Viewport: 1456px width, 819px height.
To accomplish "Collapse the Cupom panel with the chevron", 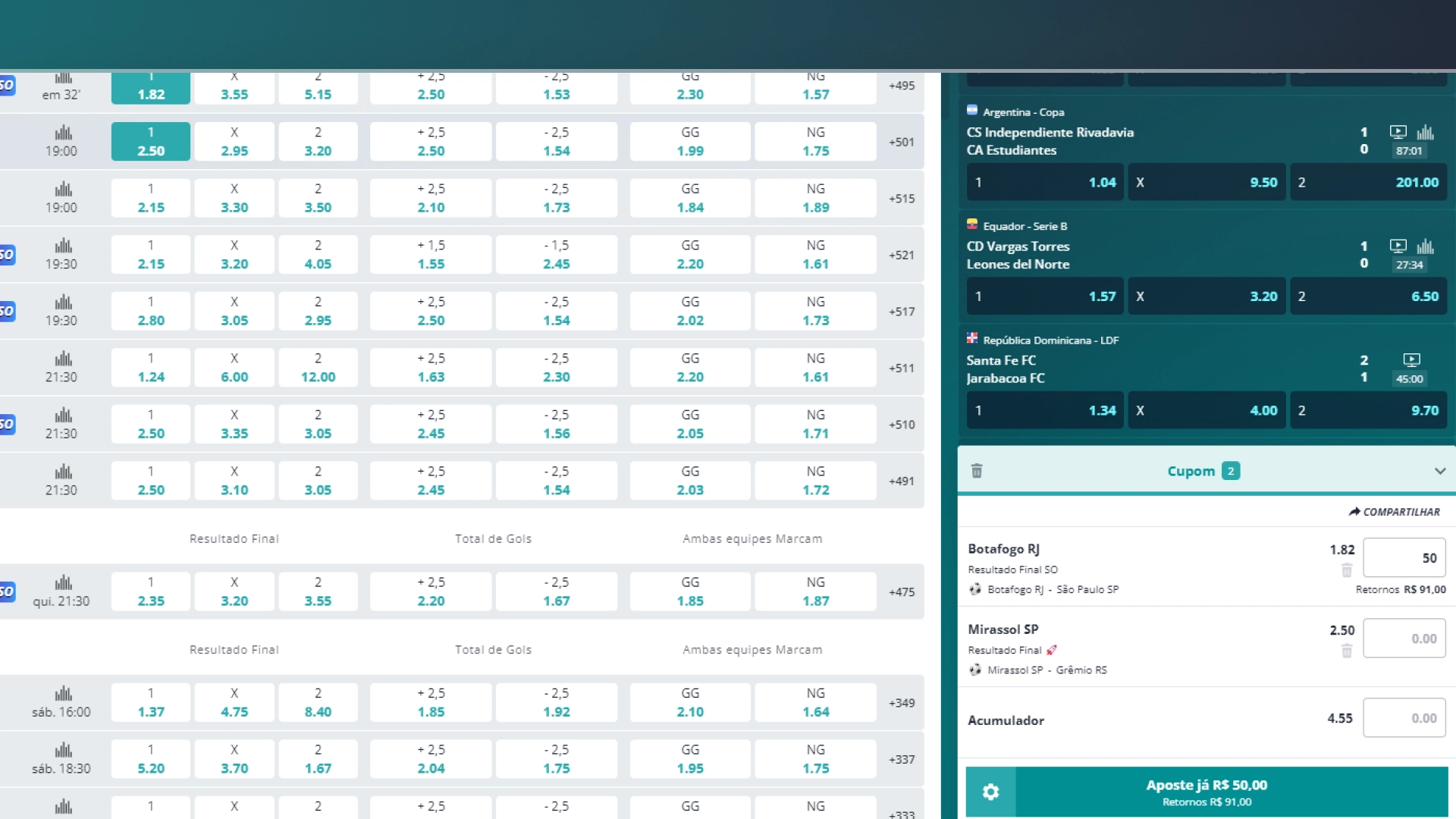I will (x=1440, y=471).
